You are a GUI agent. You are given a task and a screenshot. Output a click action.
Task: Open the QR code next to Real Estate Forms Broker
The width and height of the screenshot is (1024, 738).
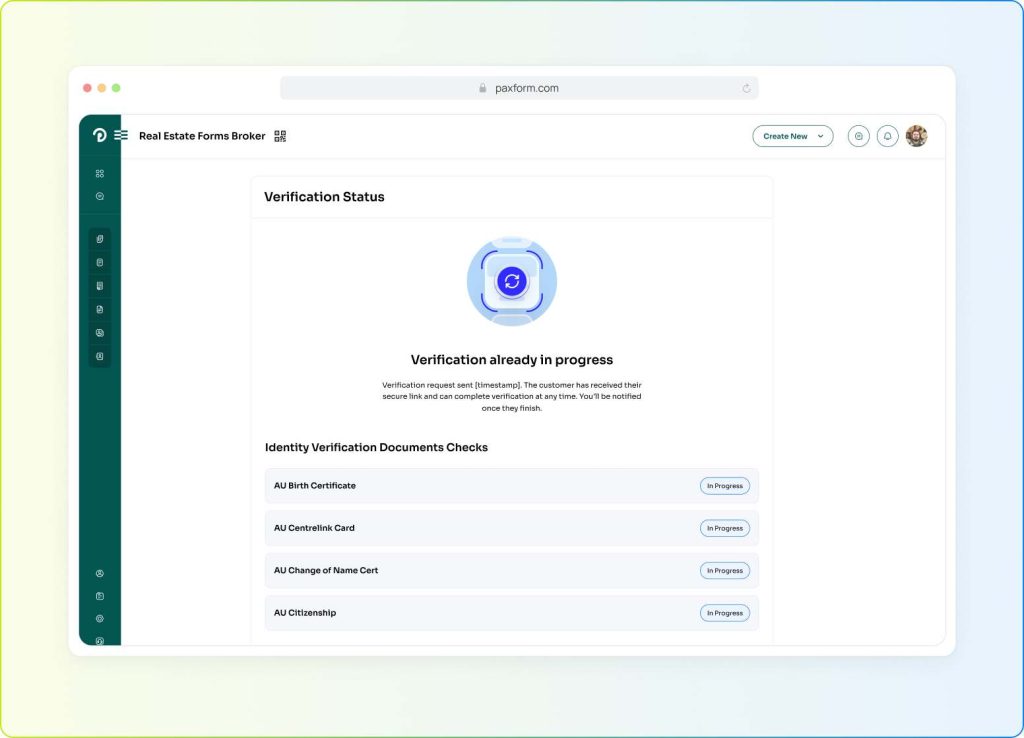click(x=280, y=136)
